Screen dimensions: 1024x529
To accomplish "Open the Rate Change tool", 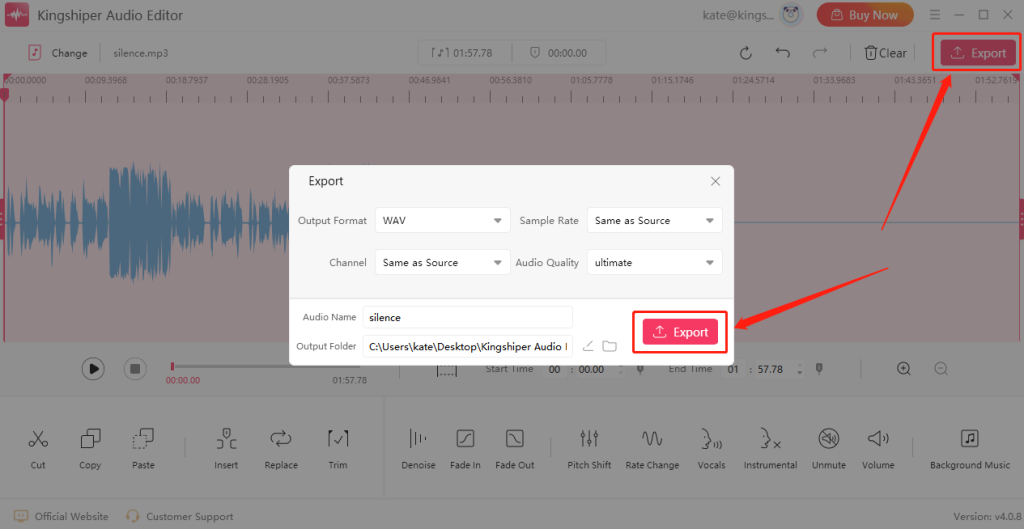I will click(652, 449).
